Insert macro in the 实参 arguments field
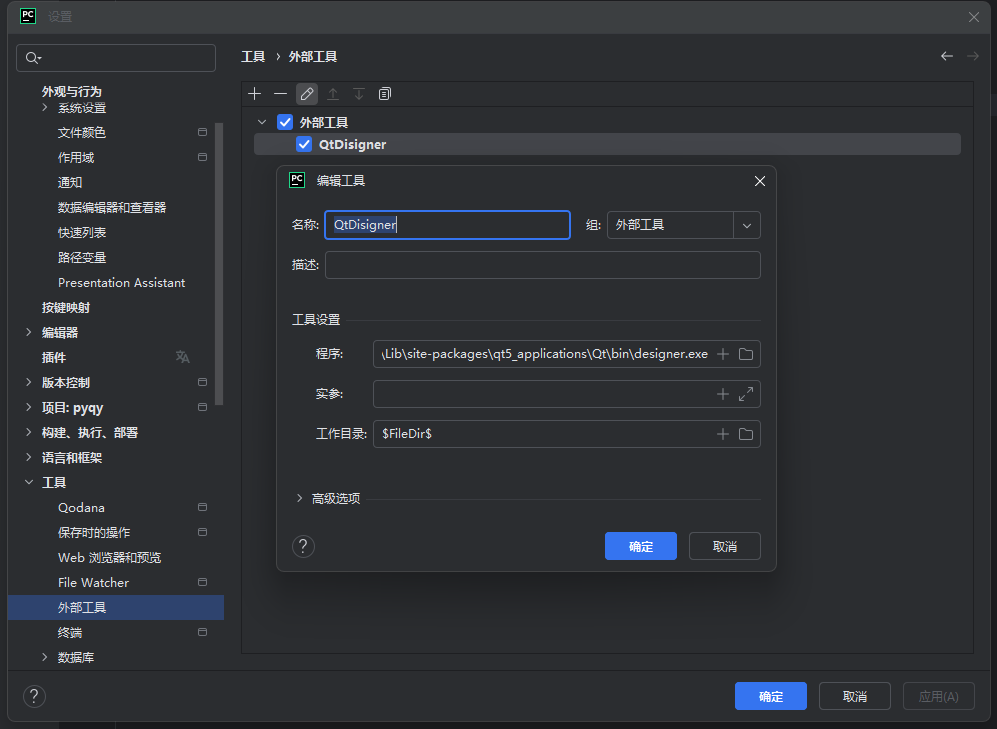This screenshot has height=729, width=997. tap(723, 394)
